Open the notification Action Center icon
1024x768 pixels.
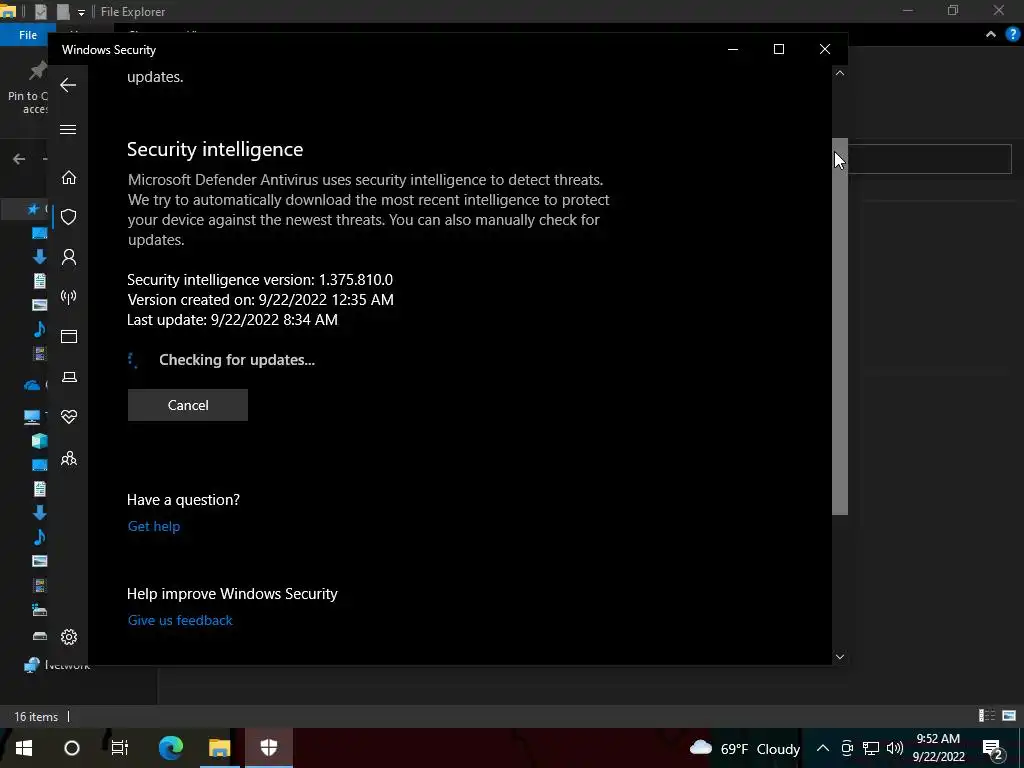(x=992, y=748)
